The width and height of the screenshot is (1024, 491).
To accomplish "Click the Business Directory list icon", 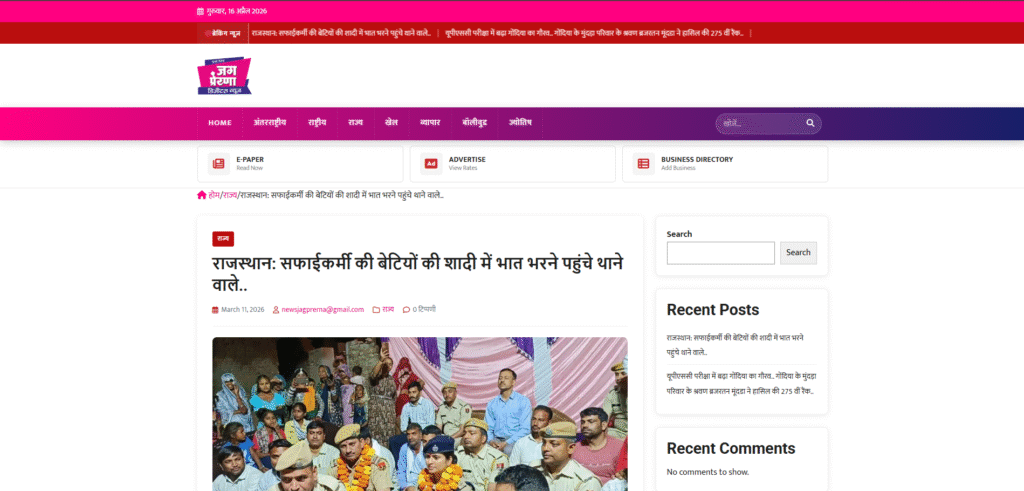I will click(x=643, y=164).
